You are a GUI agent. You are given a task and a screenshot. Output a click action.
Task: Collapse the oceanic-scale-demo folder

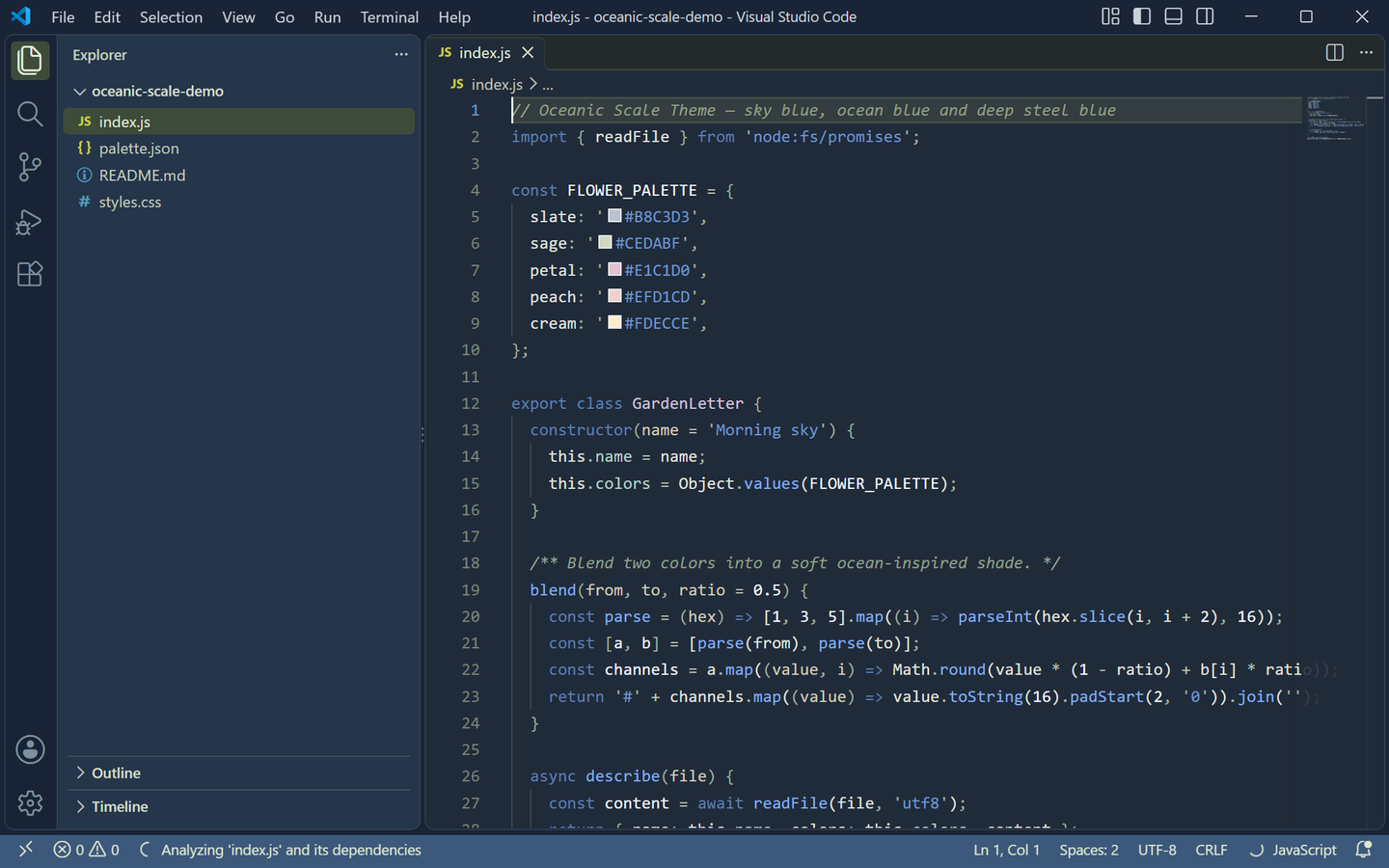(x=80, y=92)
